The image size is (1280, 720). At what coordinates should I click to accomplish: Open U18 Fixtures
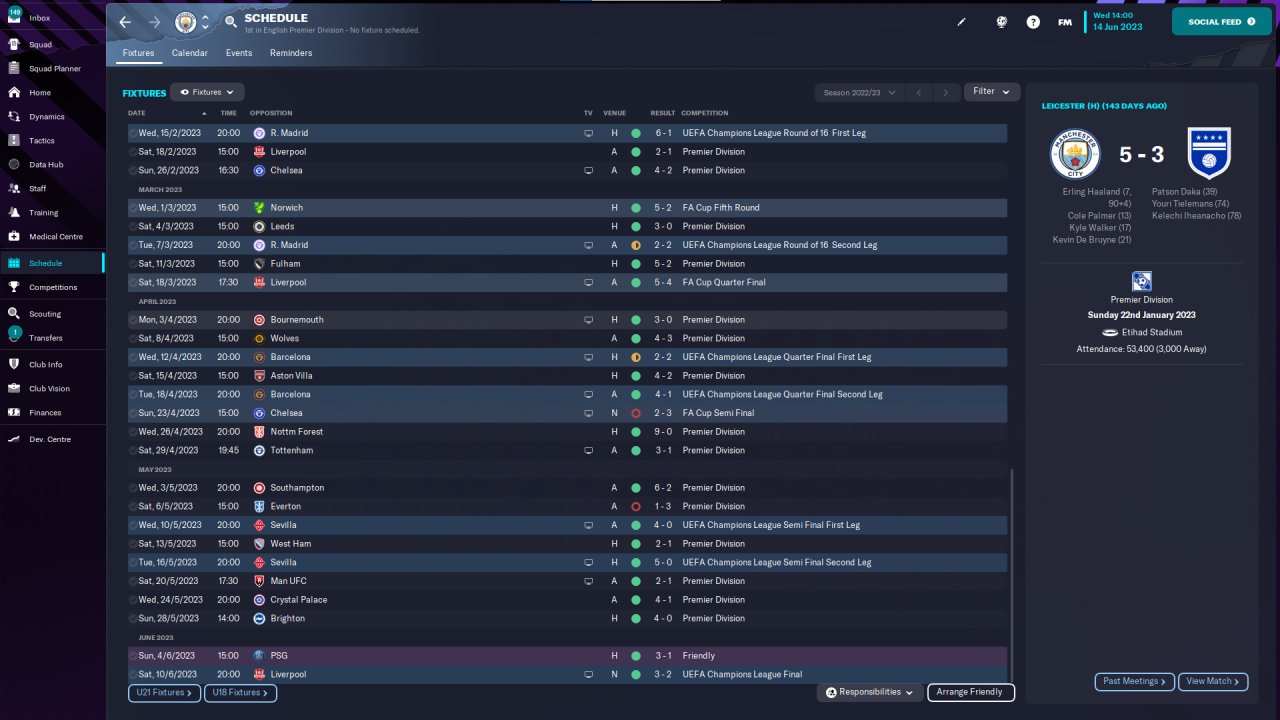(x=240, y=692)
